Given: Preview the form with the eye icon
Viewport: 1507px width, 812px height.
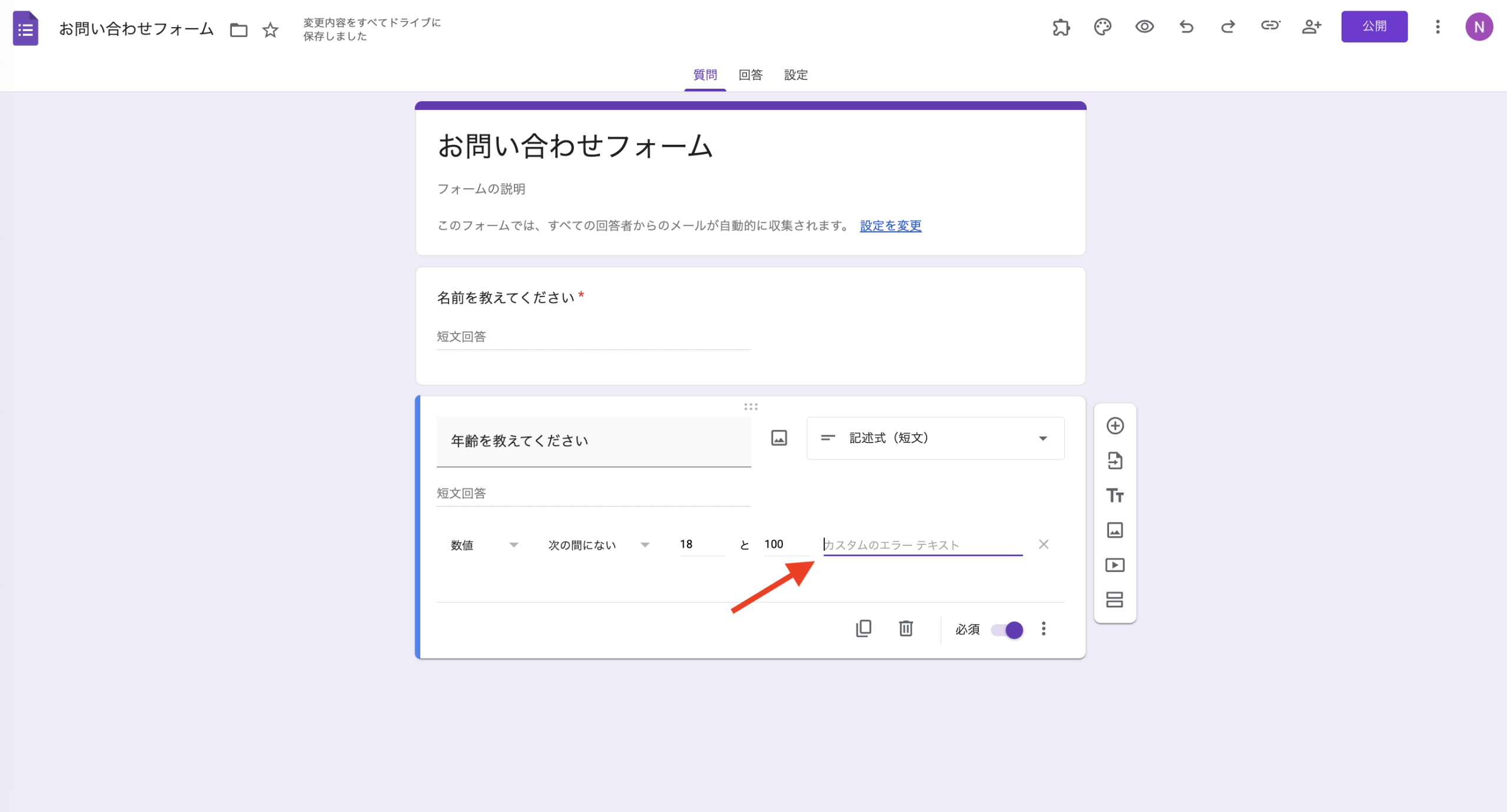Looking at the screenshot, I should click(x=1144, y=27).
